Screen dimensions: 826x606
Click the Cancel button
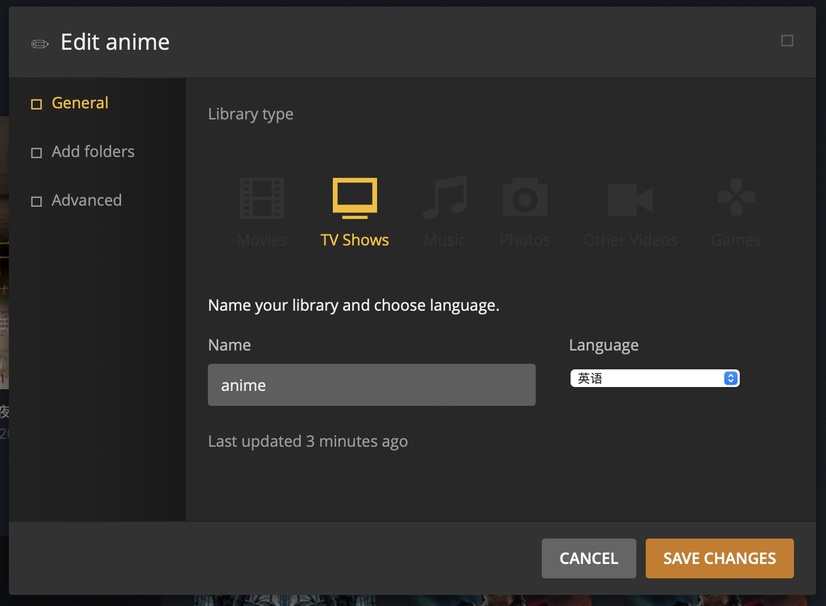click(x=588, y=558)
